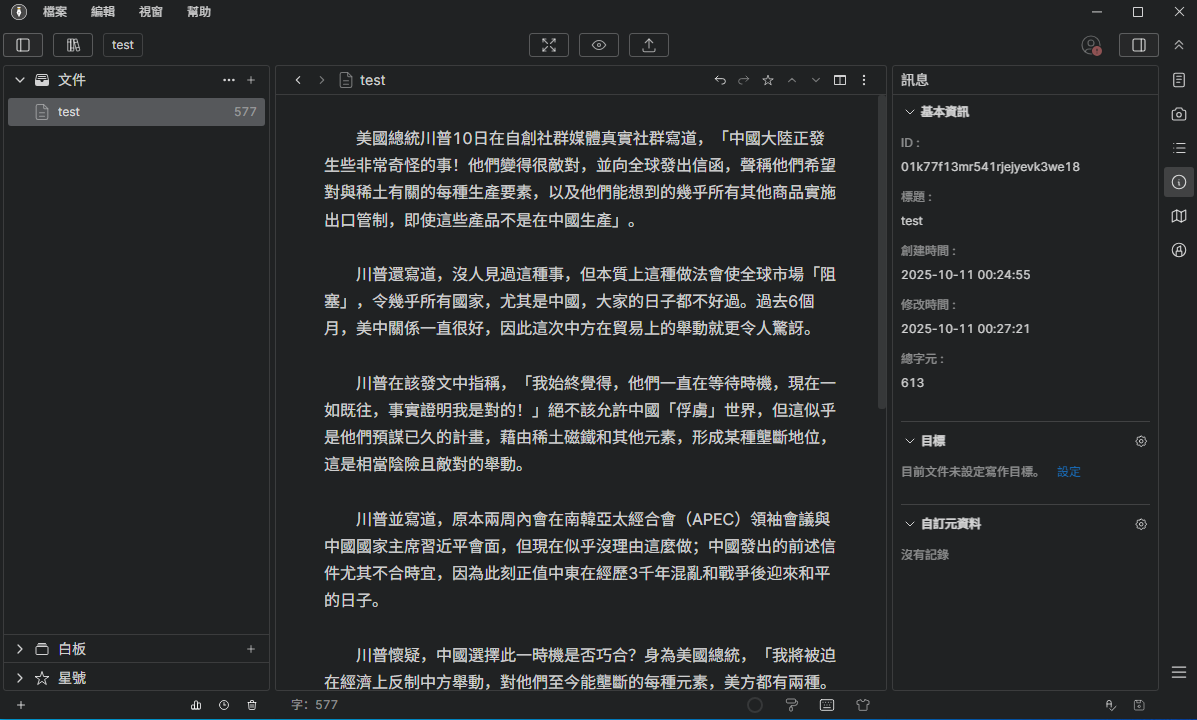The width and height of the screenshot is (1197, 720).
Task: Click the star bookmark icon in editor header
Action: [x=768, y=80]
